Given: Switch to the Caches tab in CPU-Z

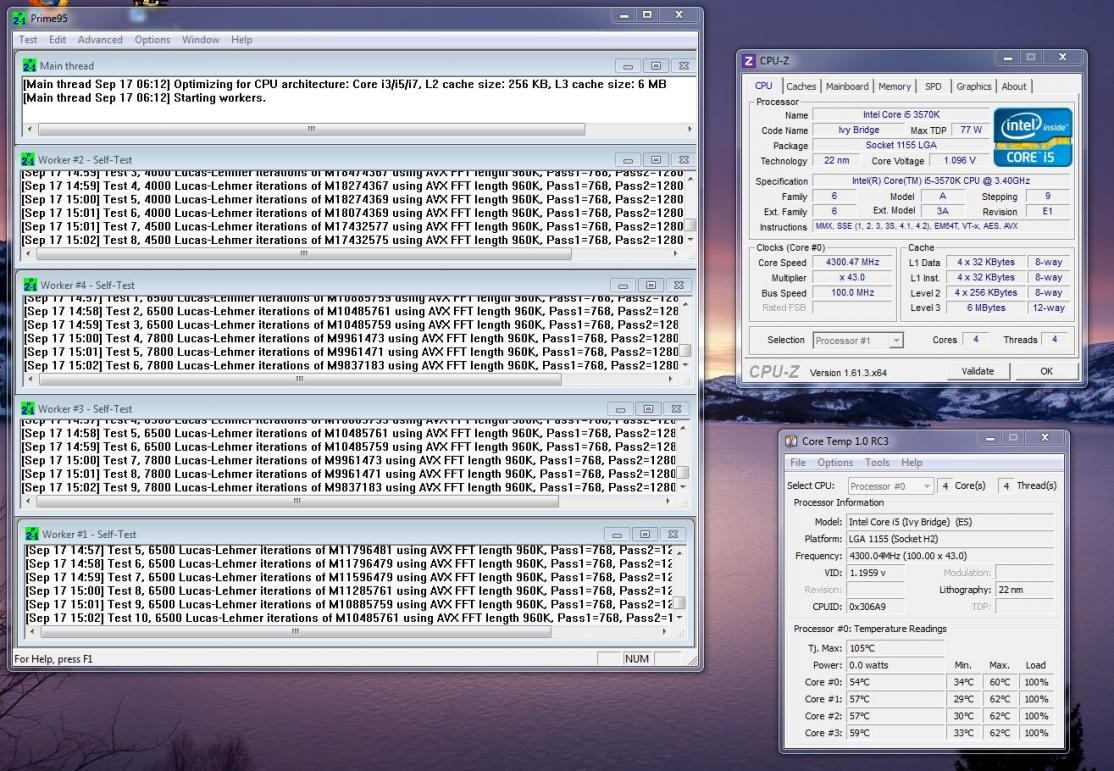Looking at the screenshot, I should [x=801, y=86].
